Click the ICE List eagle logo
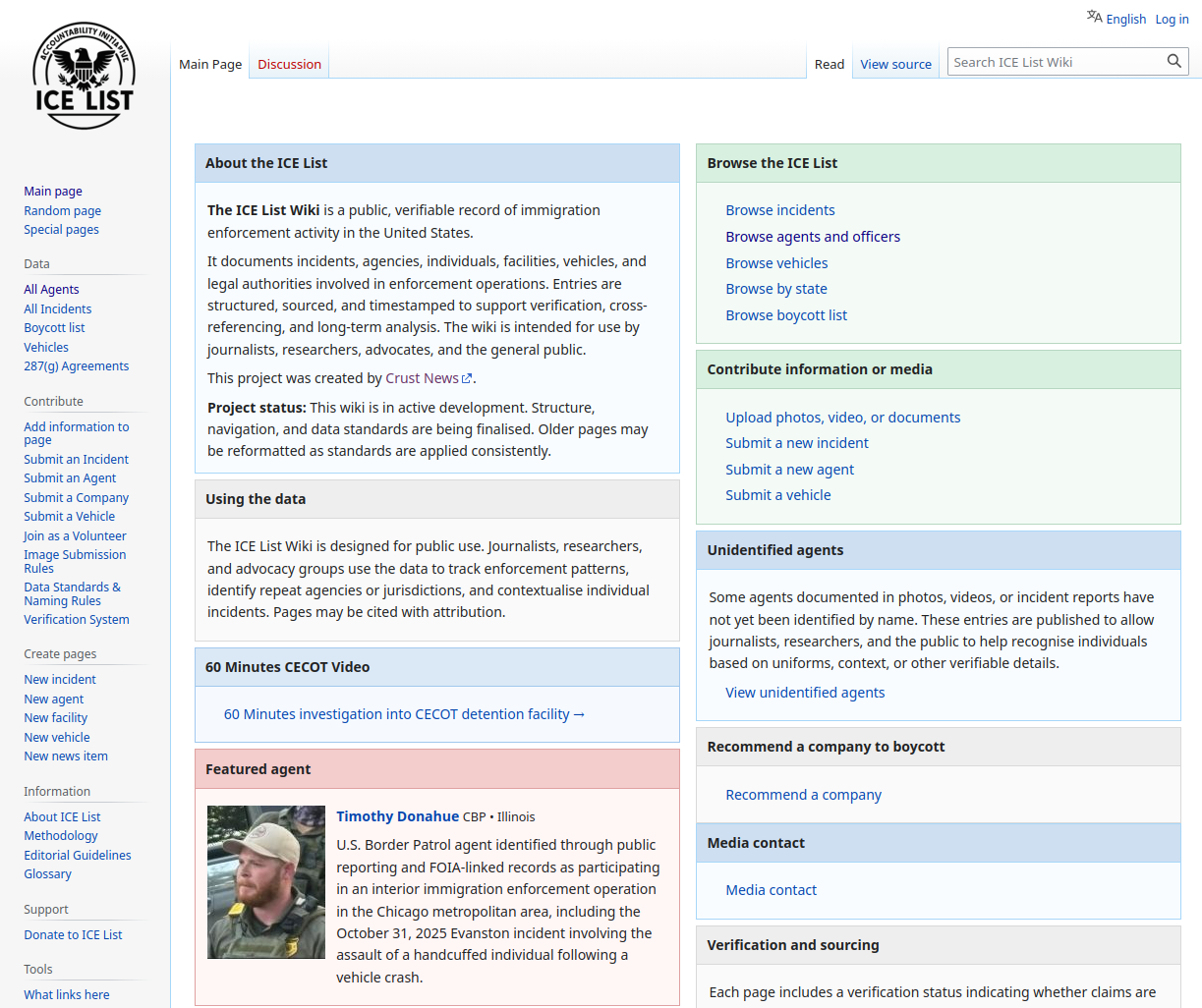 tap(84, 76)
